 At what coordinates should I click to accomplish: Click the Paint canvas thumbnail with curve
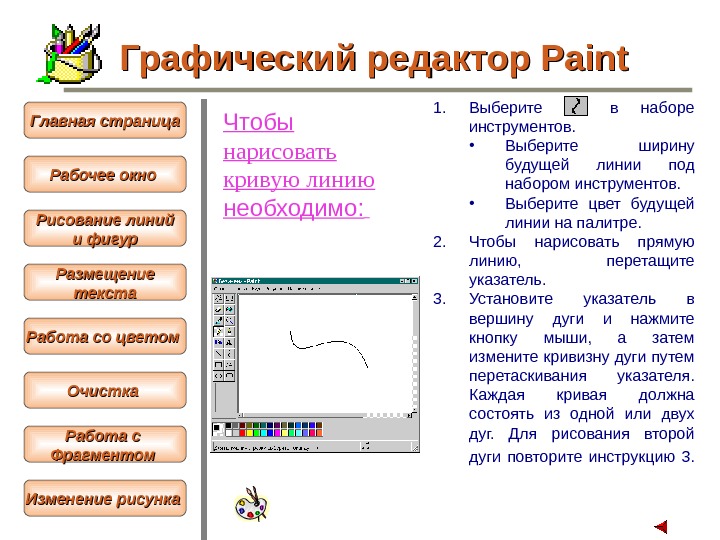(325, 353)
